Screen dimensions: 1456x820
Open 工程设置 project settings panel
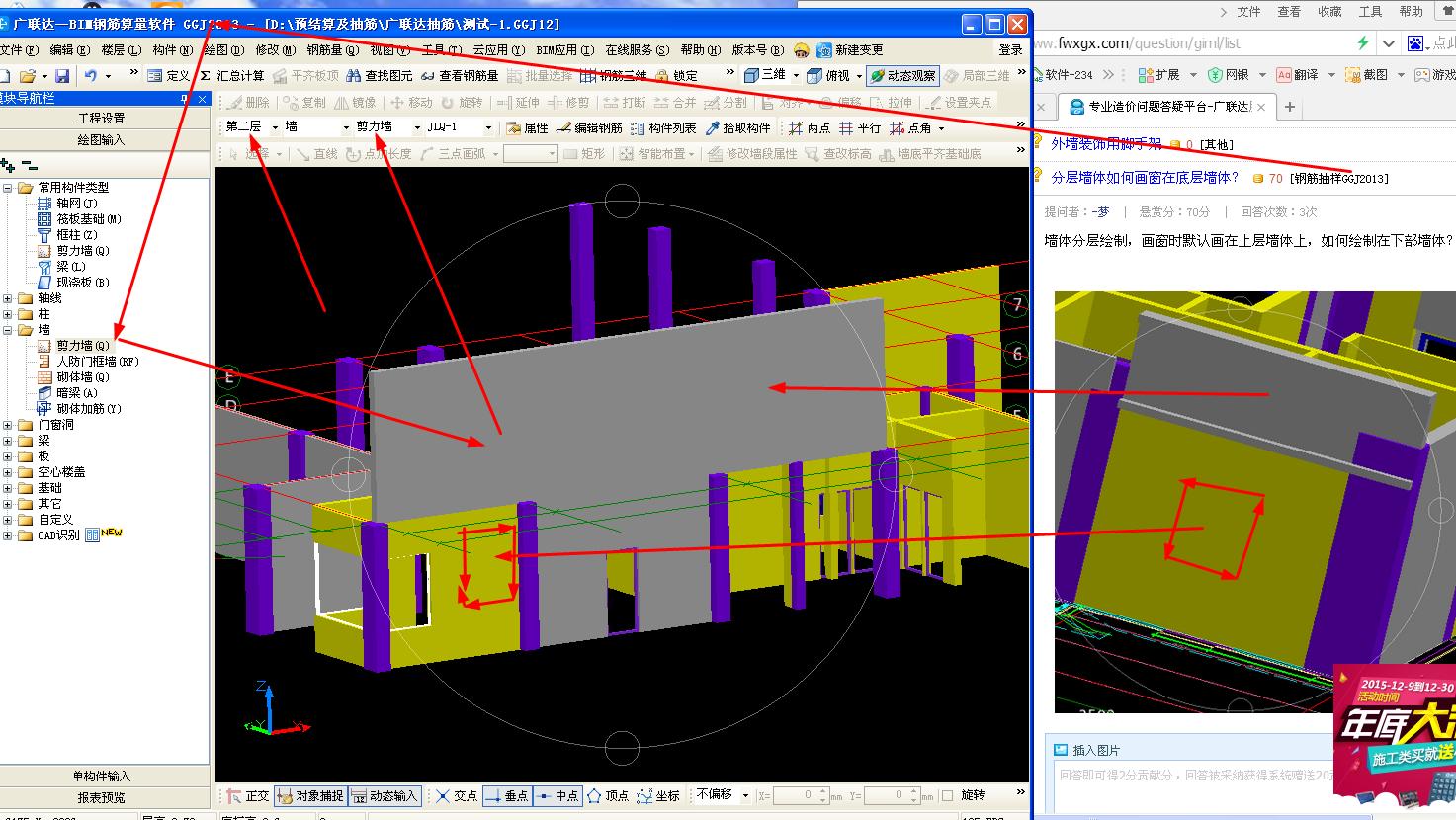point(102,119)
